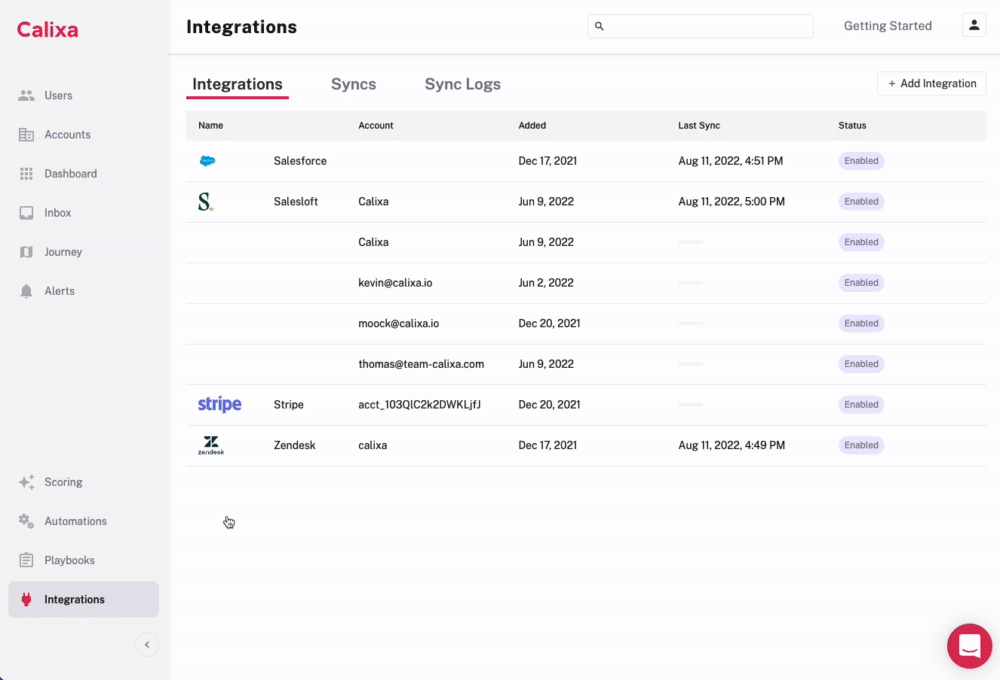
Task: Click the Account column header
Action: click(x=376, y=126)
